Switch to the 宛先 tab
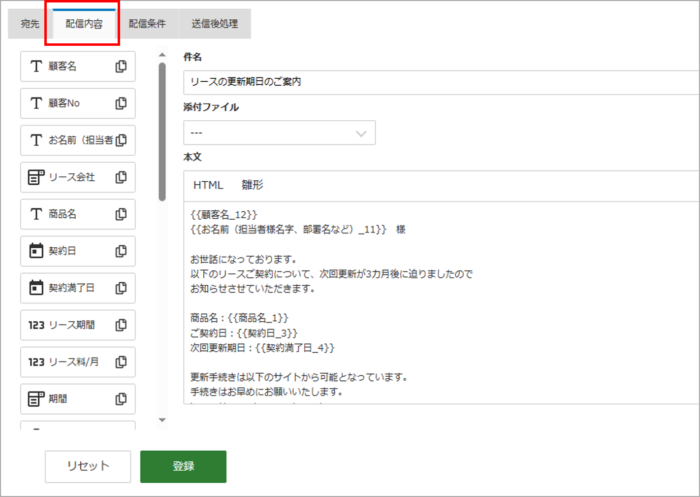The height and width of the screenshot is (497, 700). [x=30, y=24]
